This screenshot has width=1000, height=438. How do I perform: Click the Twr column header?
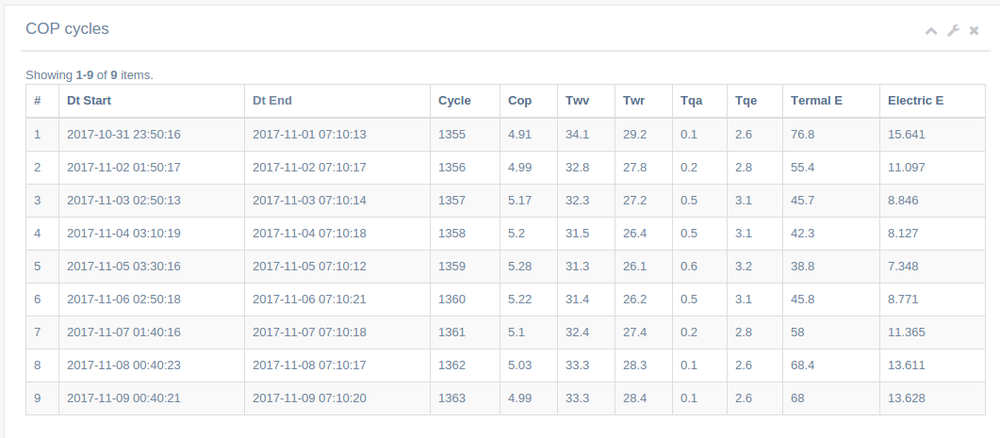[x=634, y=101]
